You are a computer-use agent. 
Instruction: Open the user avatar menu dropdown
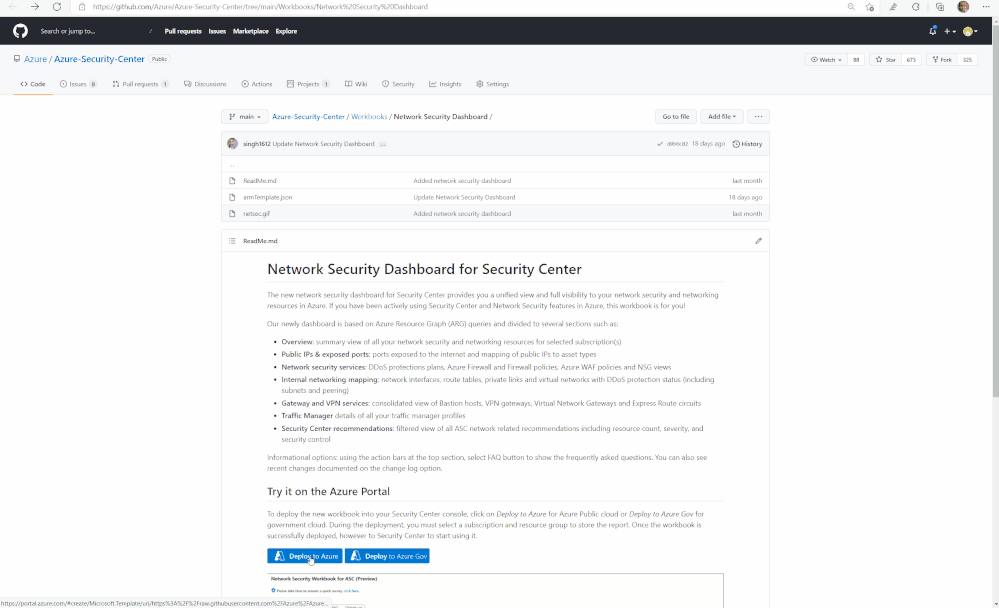click(970, 31)
